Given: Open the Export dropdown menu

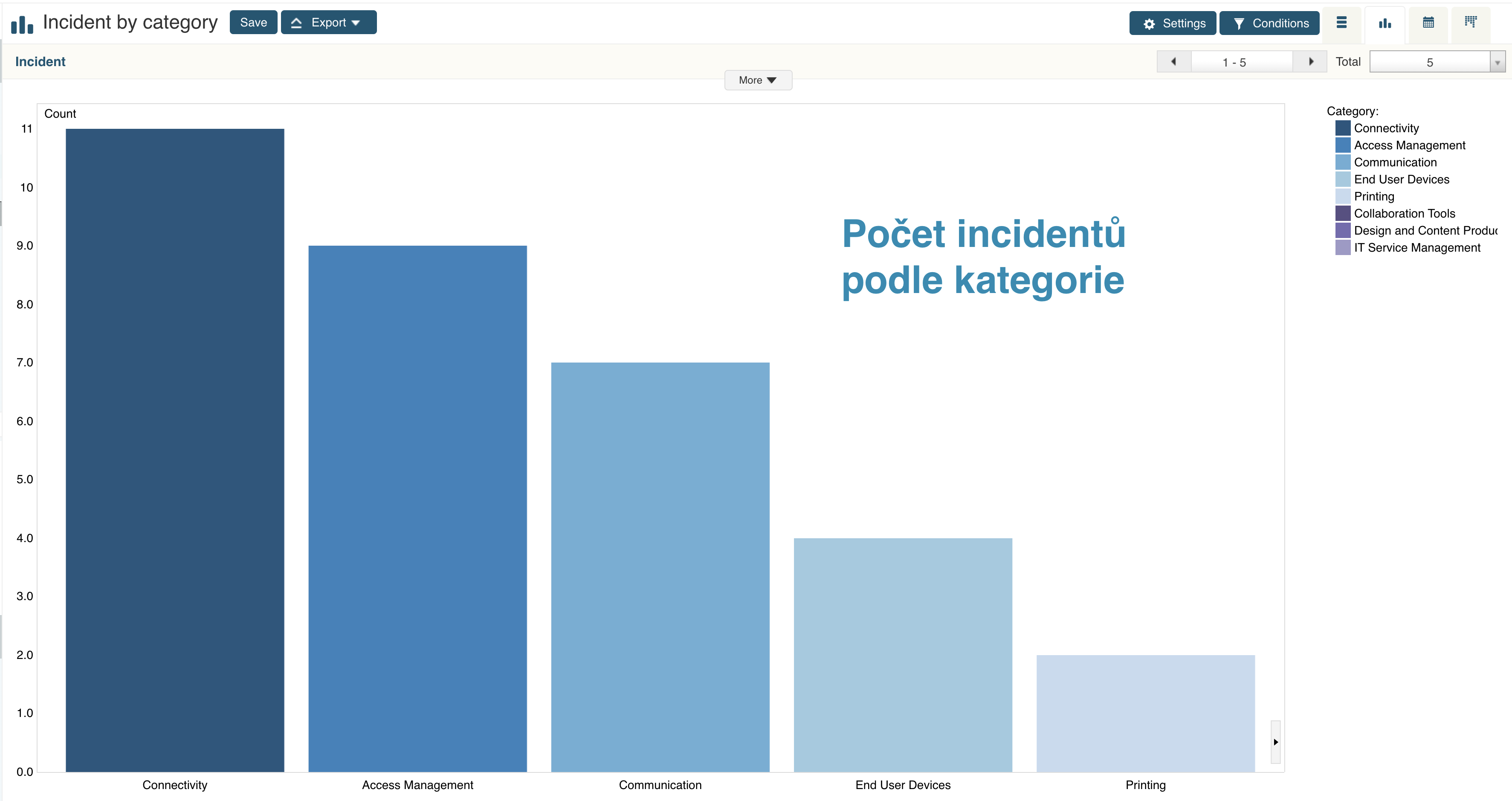Looking at the screenshot, I should coord(329,23).
